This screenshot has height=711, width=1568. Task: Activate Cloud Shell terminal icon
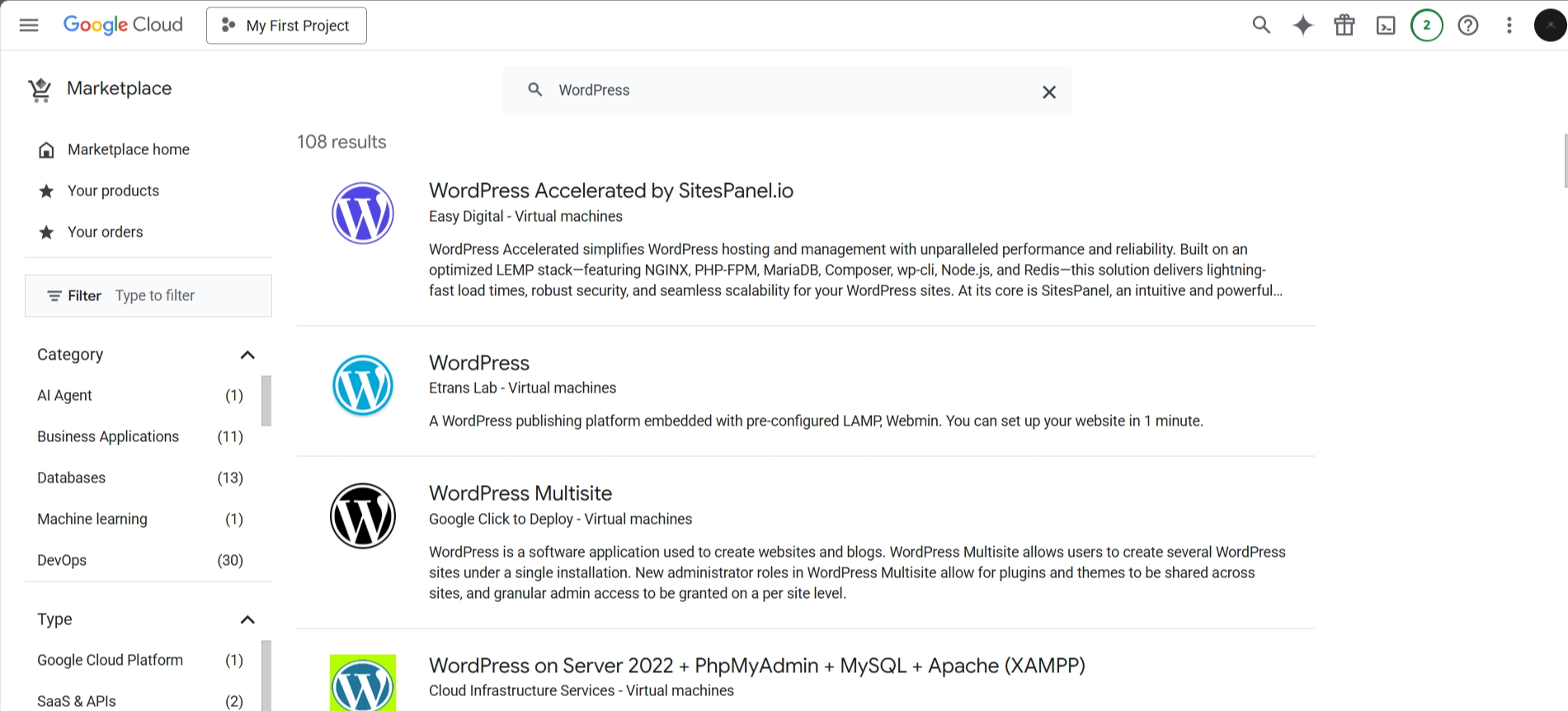click(x=1386, y=26)
